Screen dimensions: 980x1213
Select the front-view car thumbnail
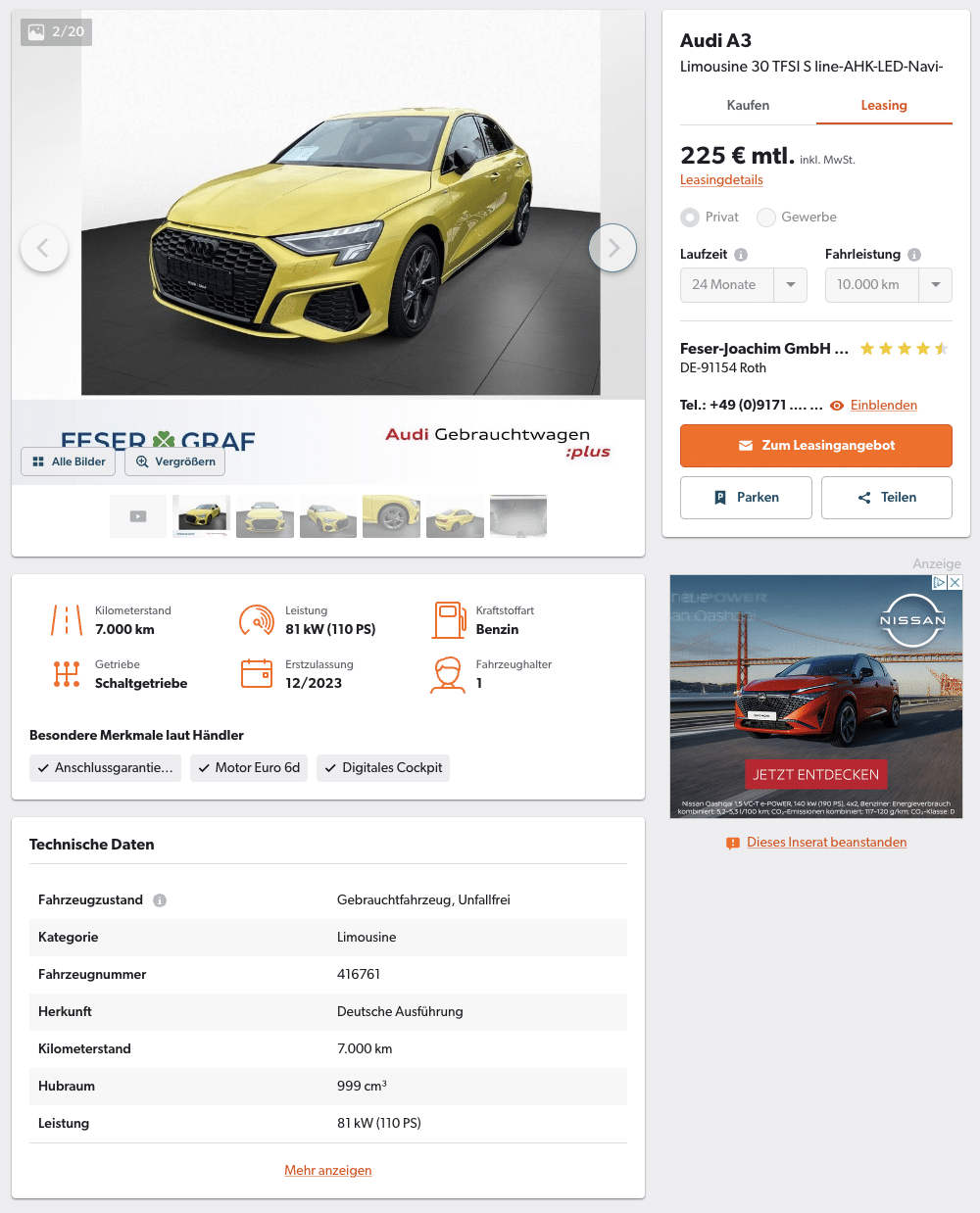click(x=265, y=516)
